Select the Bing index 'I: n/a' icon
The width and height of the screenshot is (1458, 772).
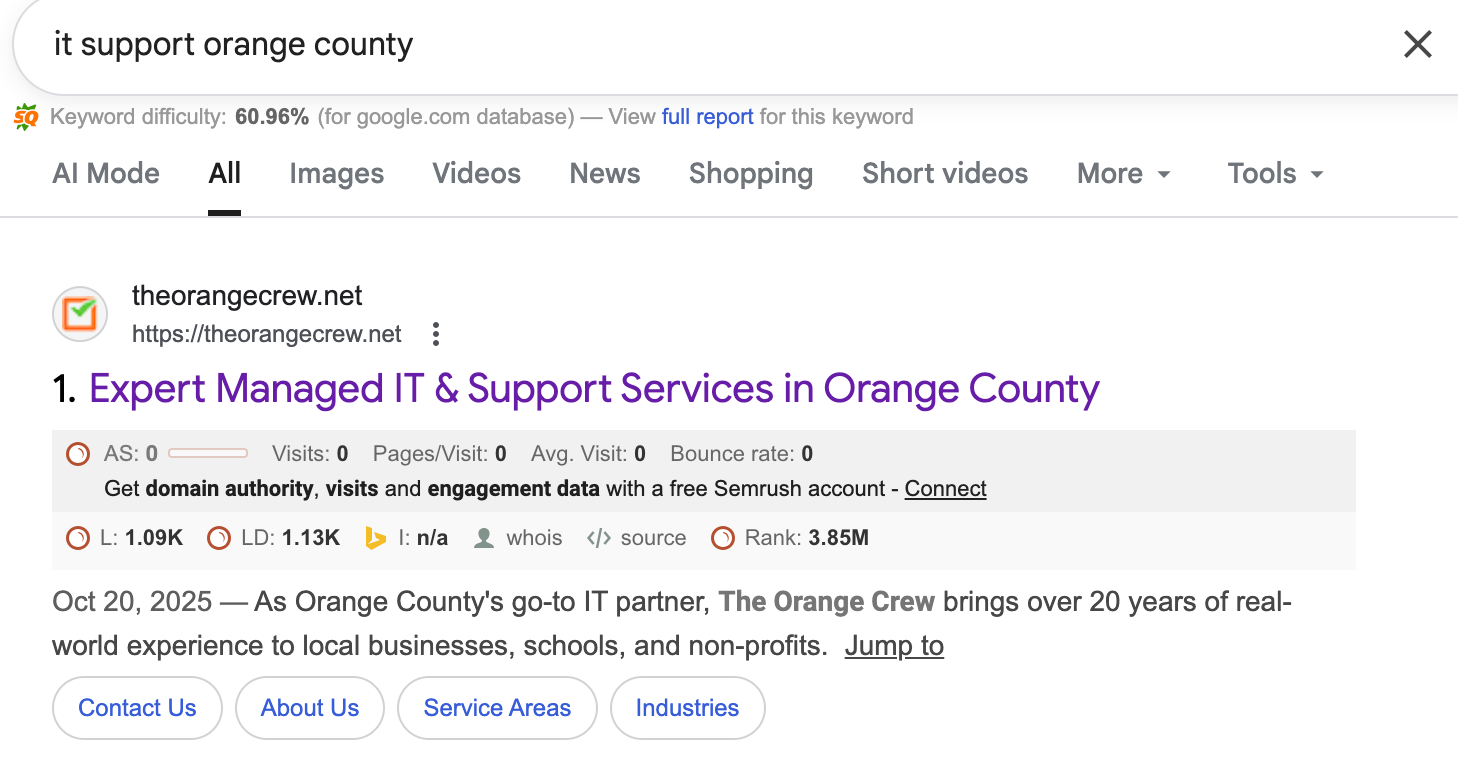[377, 537]
